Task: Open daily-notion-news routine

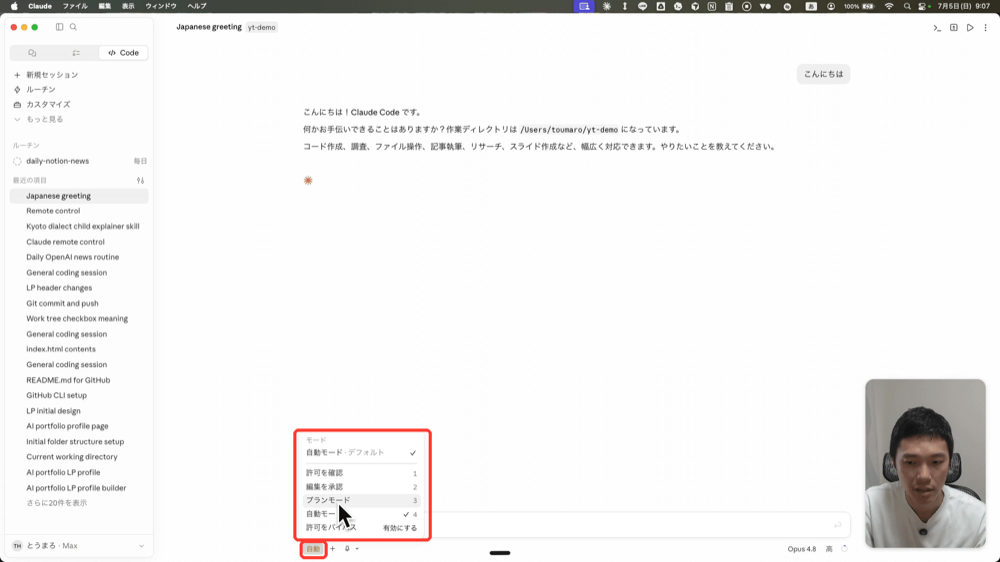Action: pyautogui.click(x=79, y=161)
